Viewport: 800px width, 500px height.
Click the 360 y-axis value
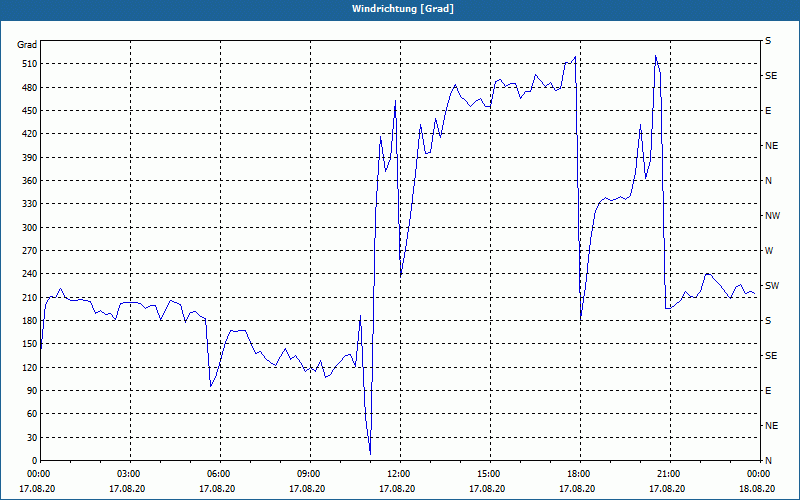click(28, 181)
